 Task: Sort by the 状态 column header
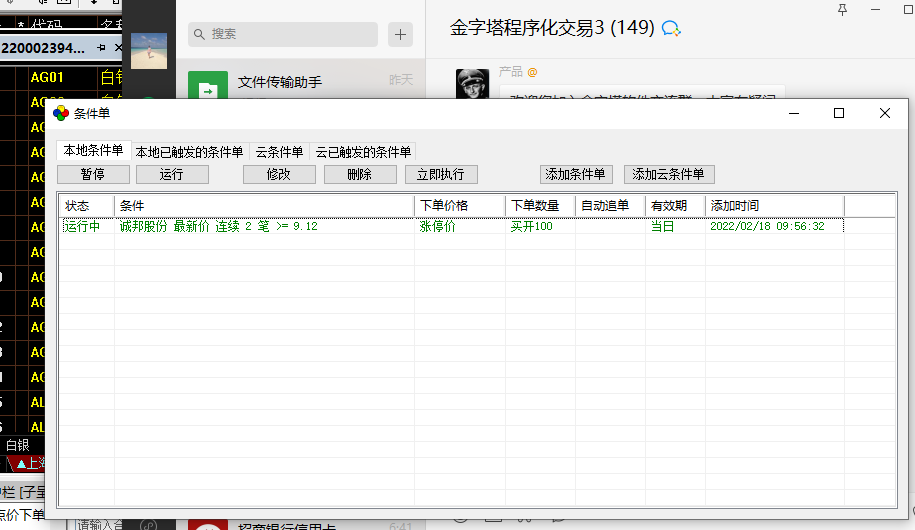[x=86, y=206]
